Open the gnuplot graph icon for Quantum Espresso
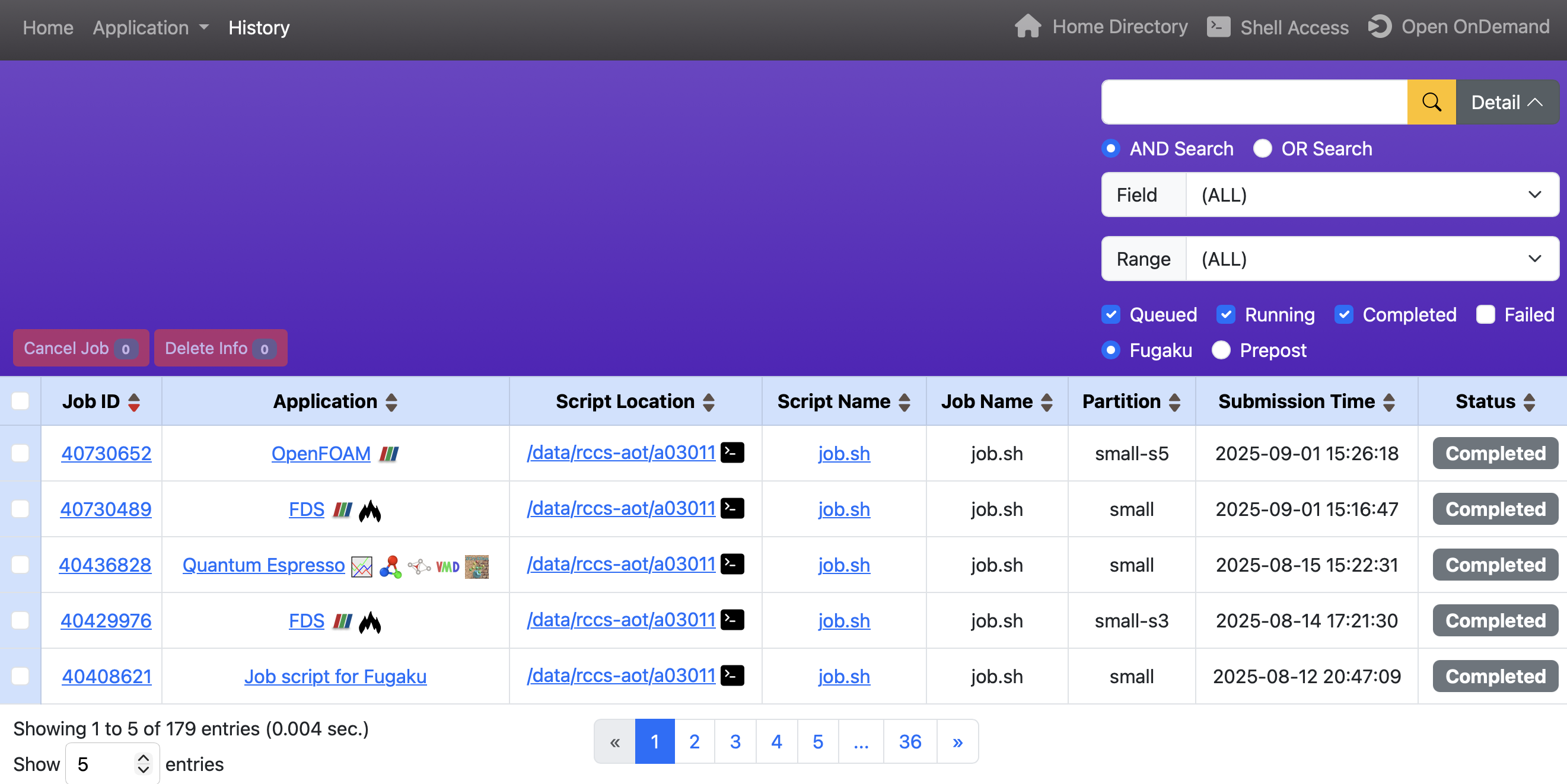The width and height of the screenshot is (1567, 784). tap(361, 565)
